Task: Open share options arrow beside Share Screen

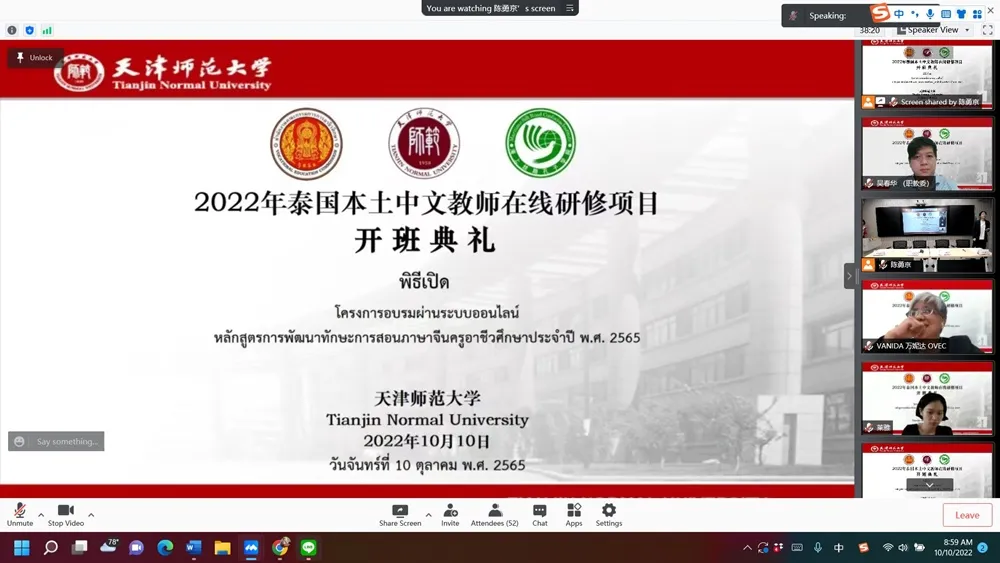Action: (429, 515)
